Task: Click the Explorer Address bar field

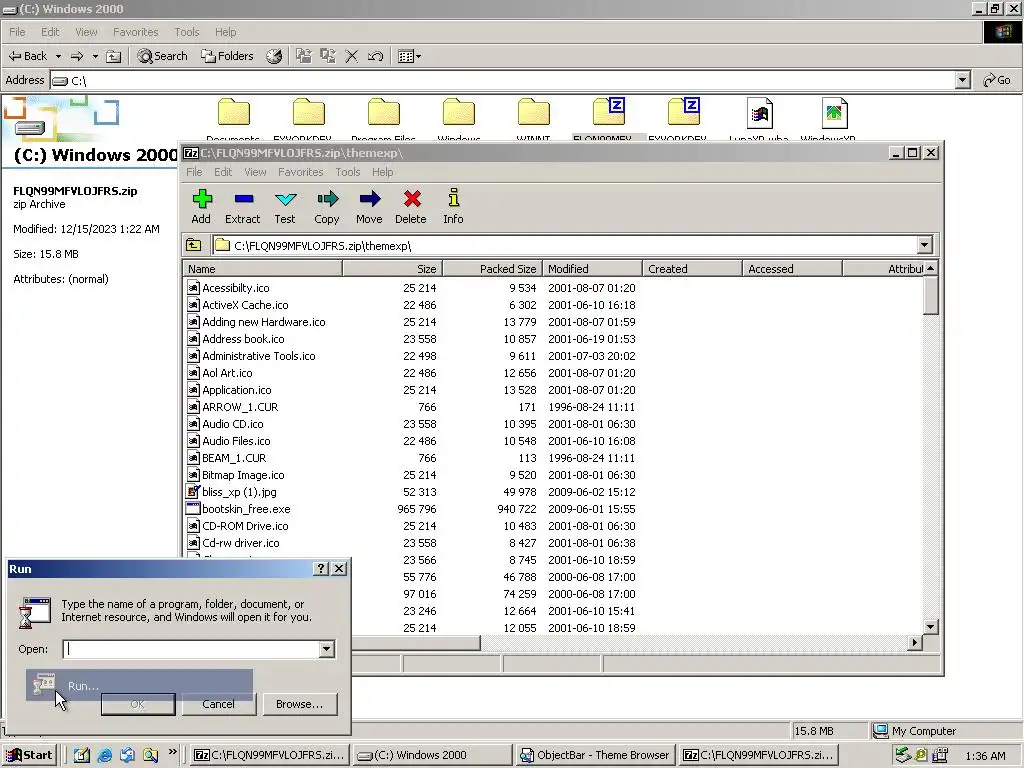Action: [503, 80]
